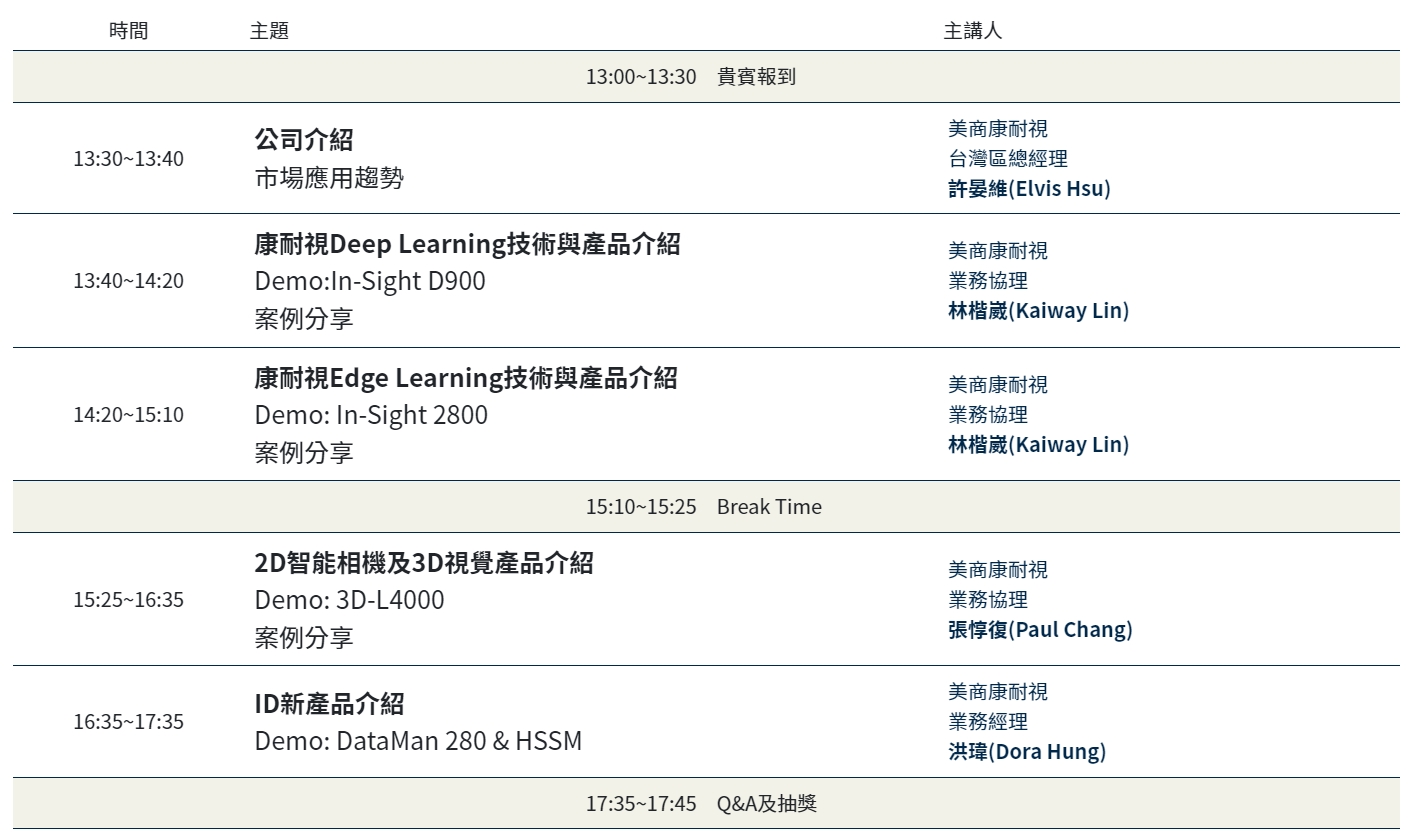Click speaker name 洪瑋(Dora Hung)
This screenshot has width=1408, height=838.
1027,752
